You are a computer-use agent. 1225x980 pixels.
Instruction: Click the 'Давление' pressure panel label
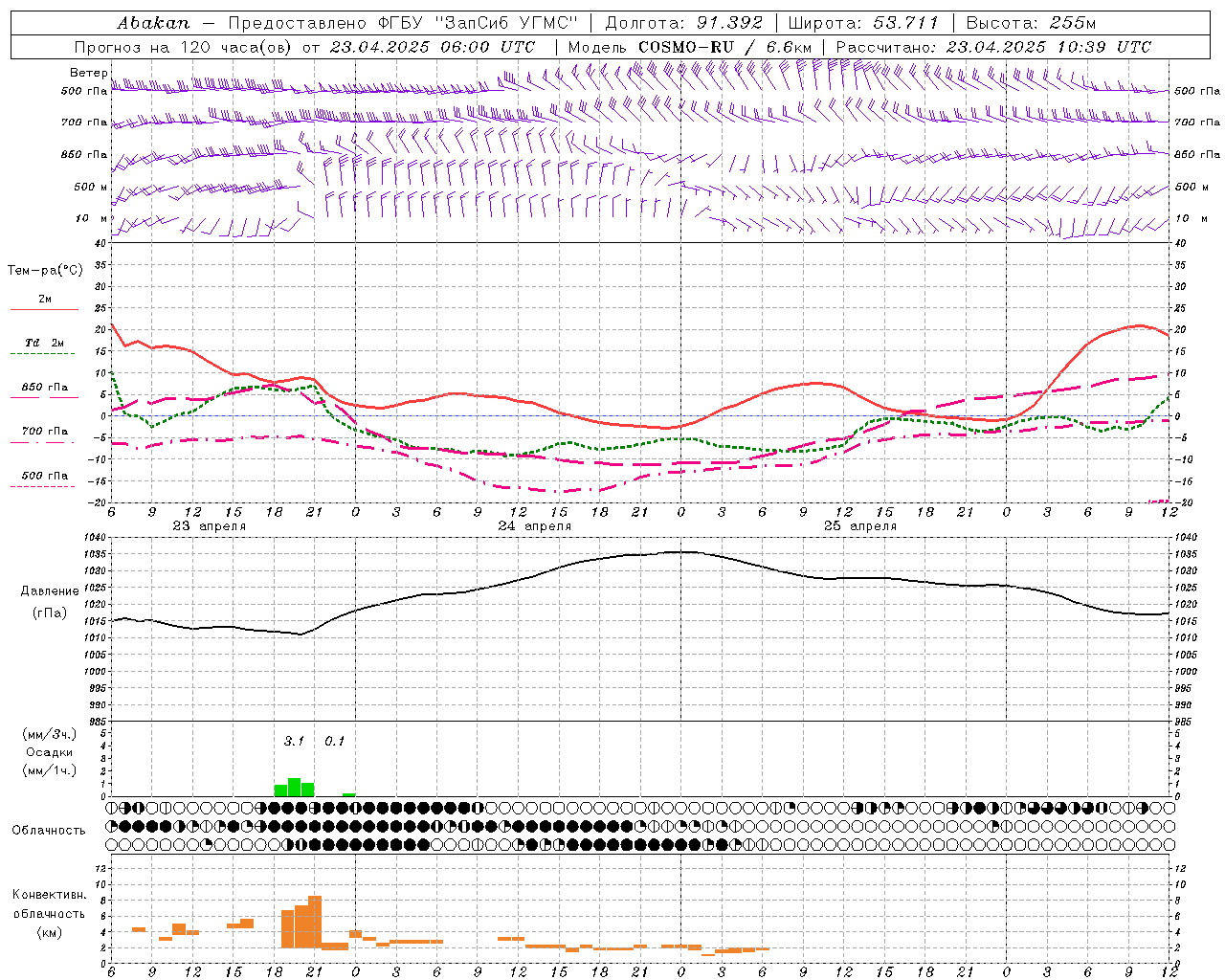tap(50, 591)
